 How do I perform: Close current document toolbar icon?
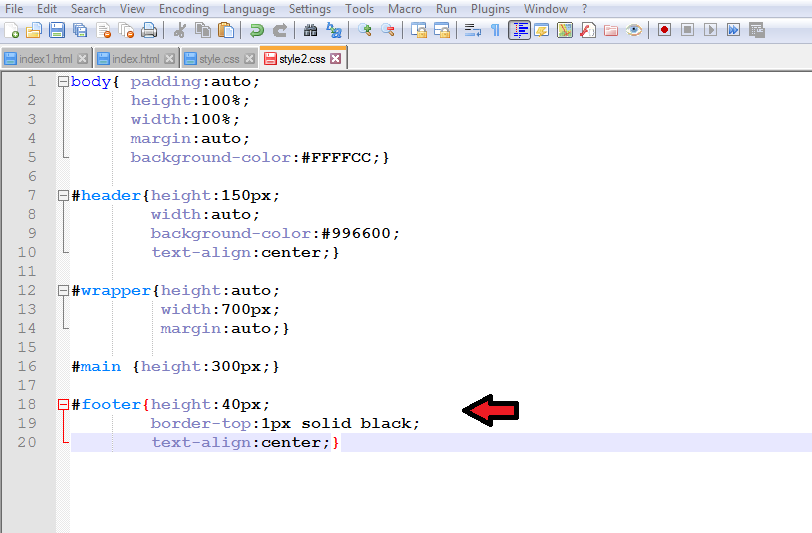pos(103,31)
